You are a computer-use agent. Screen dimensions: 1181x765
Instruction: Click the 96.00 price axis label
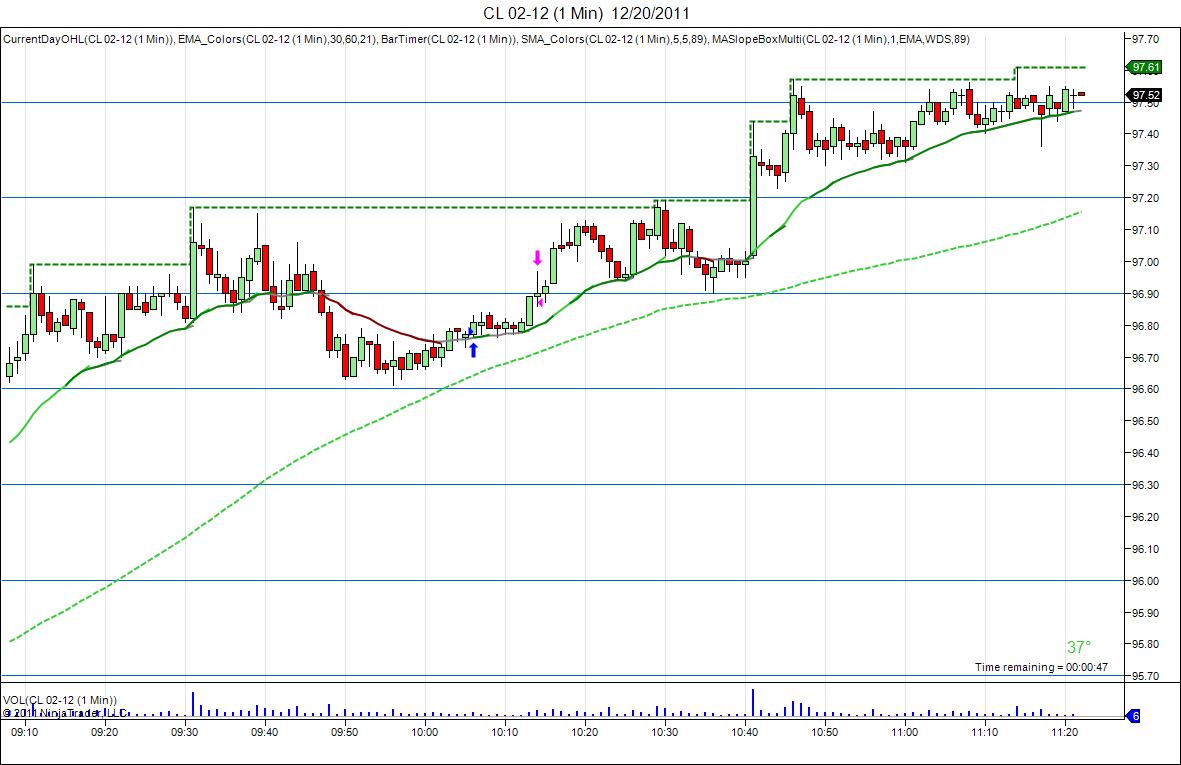[1146, 581]
